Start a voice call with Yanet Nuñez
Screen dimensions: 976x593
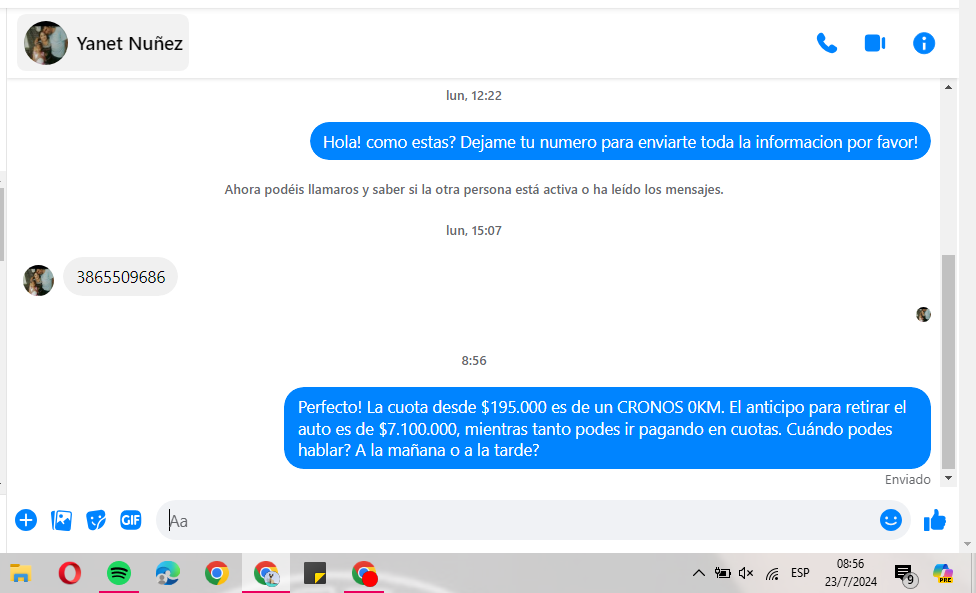point(826,43)
